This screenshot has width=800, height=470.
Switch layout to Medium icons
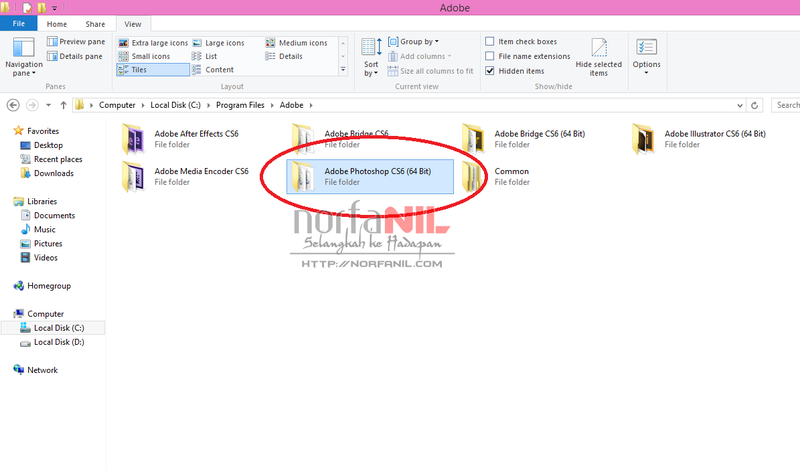point(296,43)
